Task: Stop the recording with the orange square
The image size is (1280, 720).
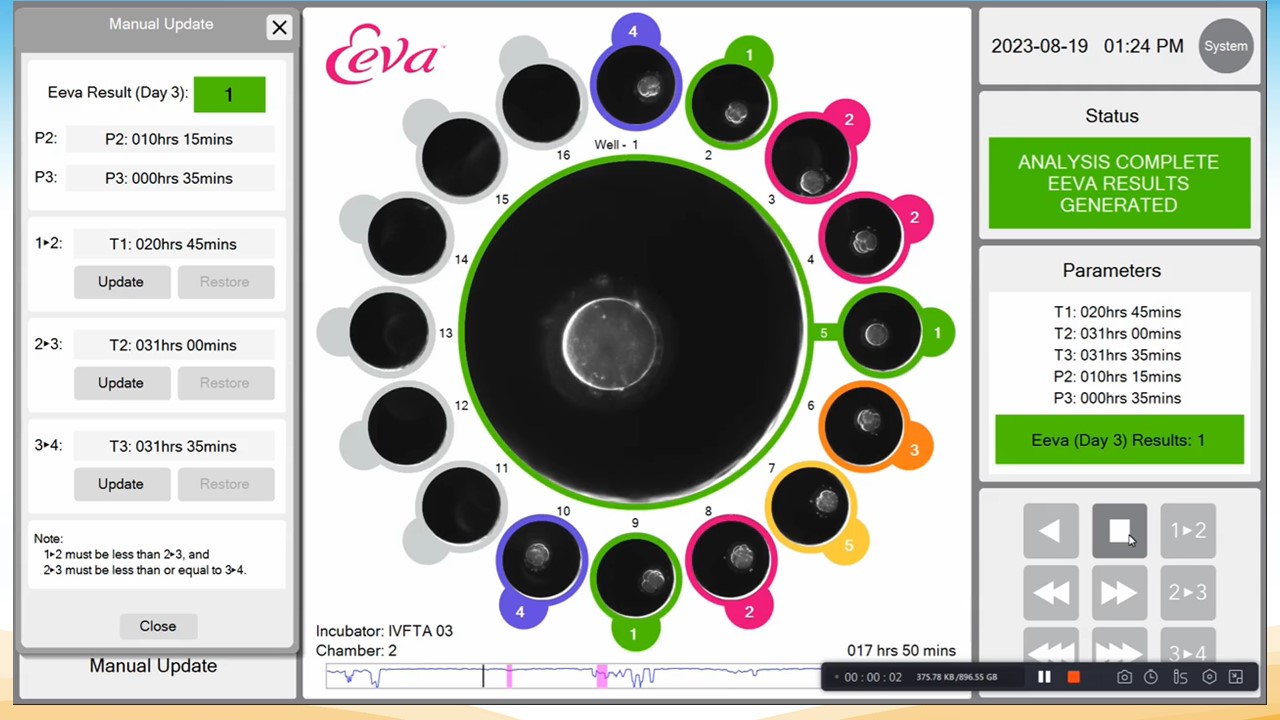Action: [1073, 677]
